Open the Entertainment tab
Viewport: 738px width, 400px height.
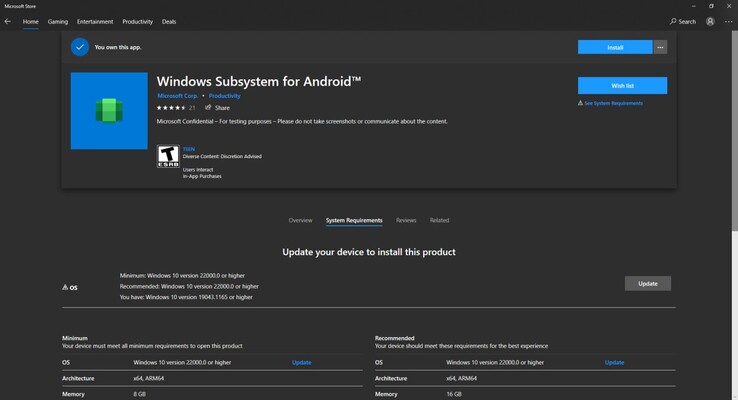pyautogui.click(x=95, y=22)
